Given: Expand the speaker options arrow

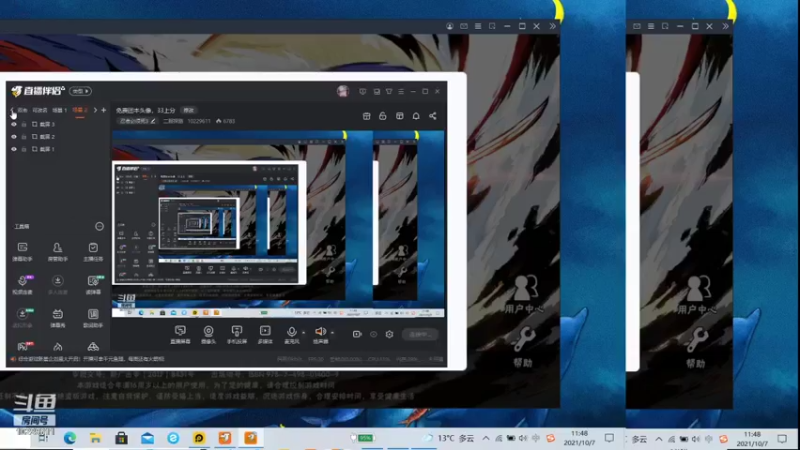Looking at the screenshot, I should click(333, 333).
